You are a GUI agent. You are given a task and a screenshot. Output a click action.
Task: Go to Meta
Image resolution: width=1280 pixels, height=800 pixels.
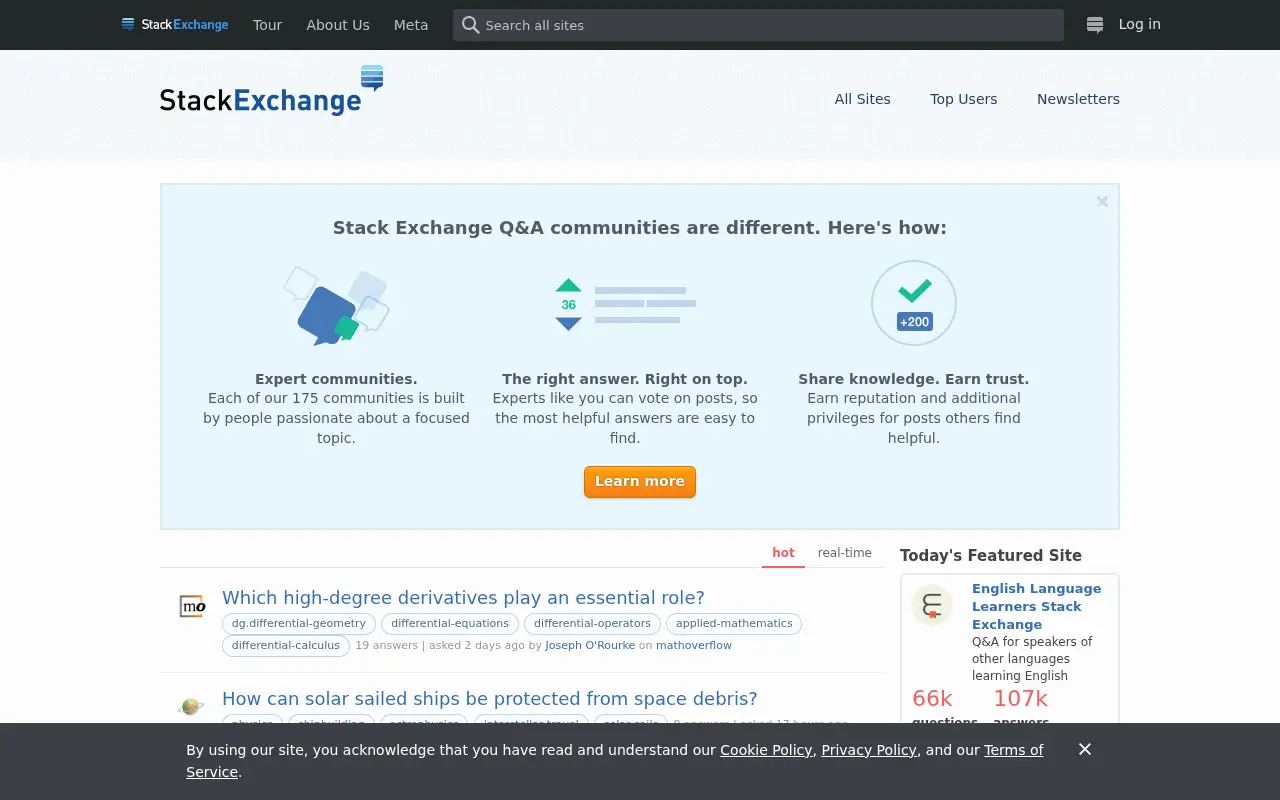click(411, 25)
